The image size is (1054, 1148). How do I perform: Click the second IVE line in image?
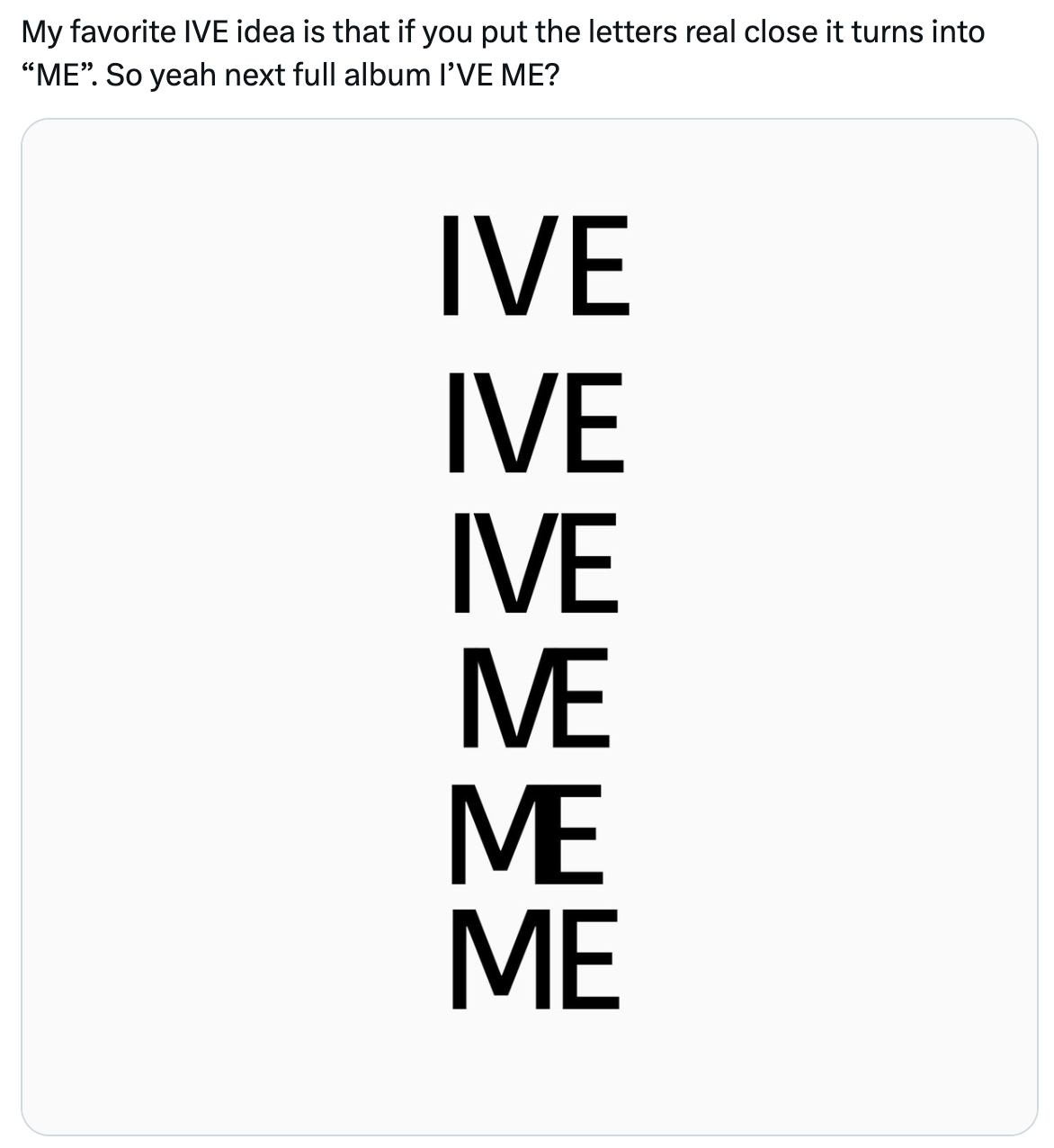pos(535,422)
